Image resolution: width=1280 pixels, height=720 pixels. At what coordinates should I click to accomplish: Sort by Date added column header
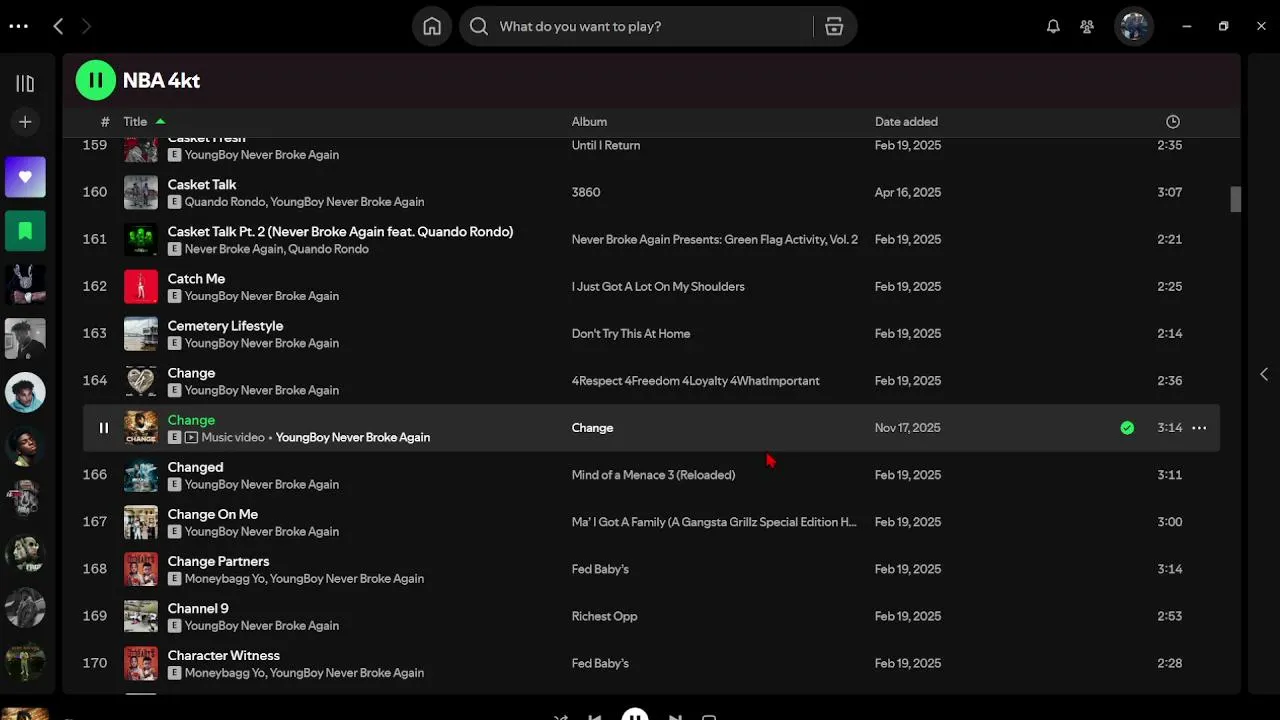[906, 122]
